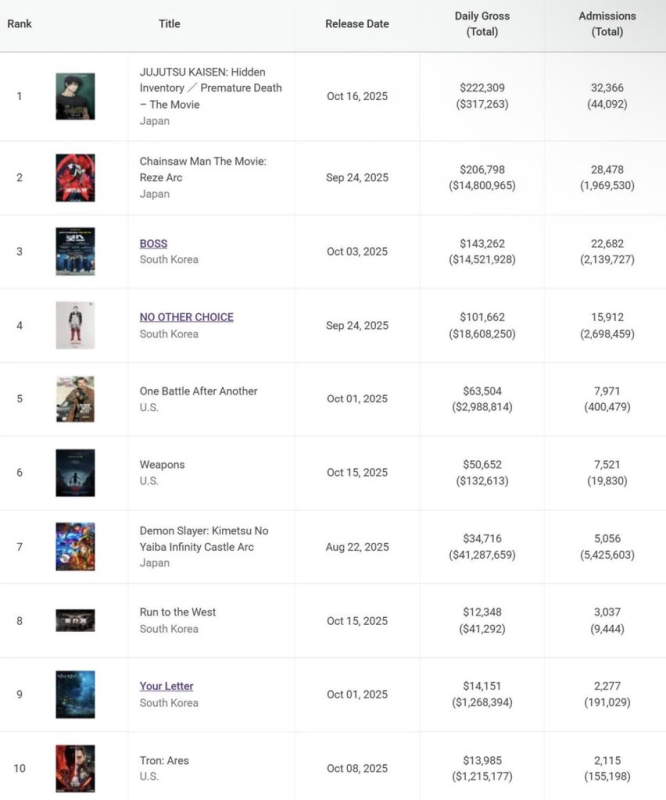
Task: Click the Demon Slayer Infinity Castle poster
Action: point(75,547)
